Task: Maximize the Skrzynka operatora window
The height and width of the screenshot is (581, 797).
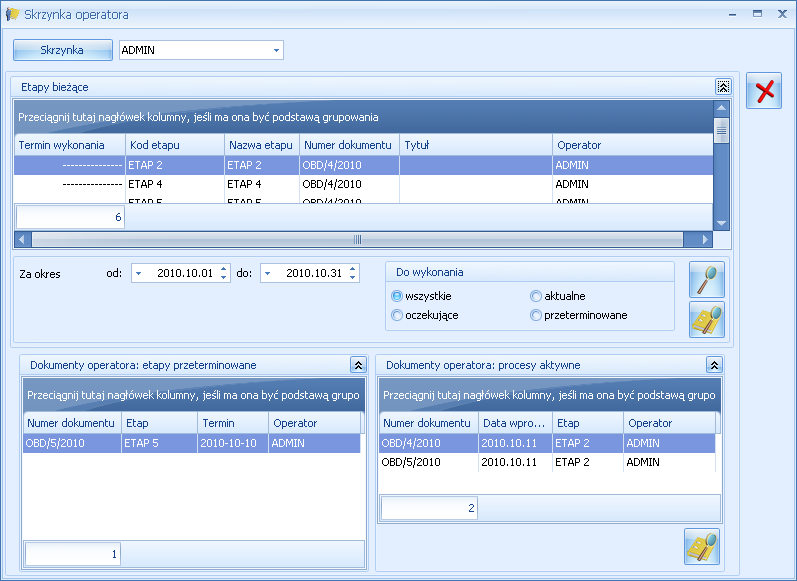Action: coord(757,14)
